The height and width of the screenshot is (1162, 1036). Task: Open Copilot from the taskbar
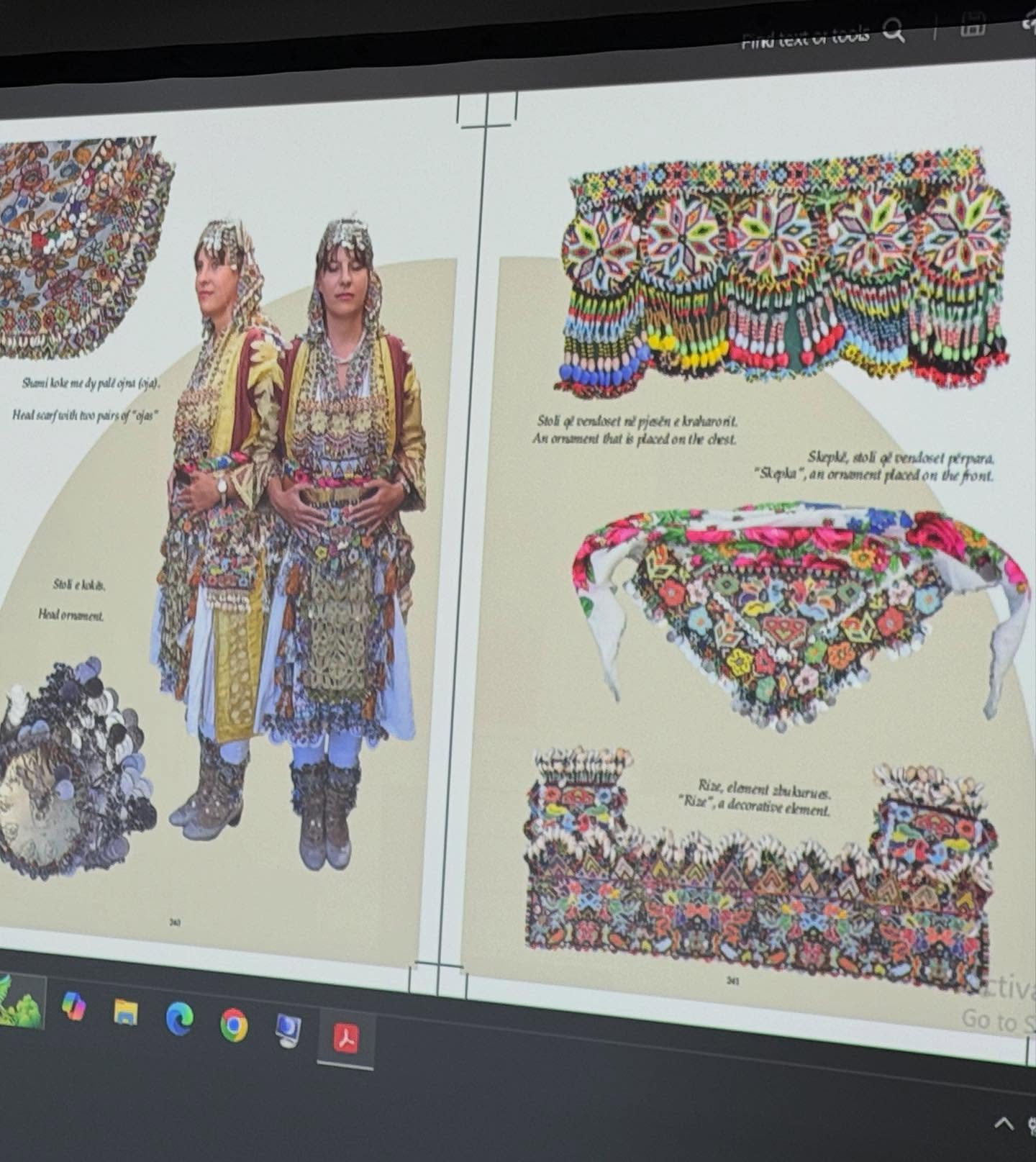(73, 1006)
